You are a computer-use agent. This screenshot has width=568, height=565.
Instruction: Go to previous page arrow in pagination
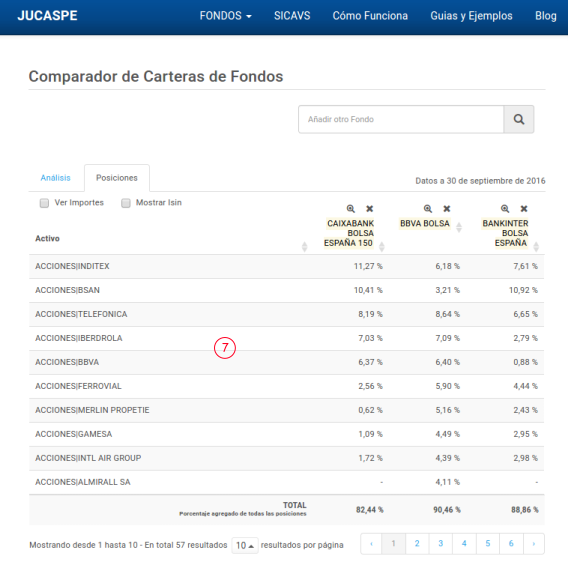coord(371,544)
